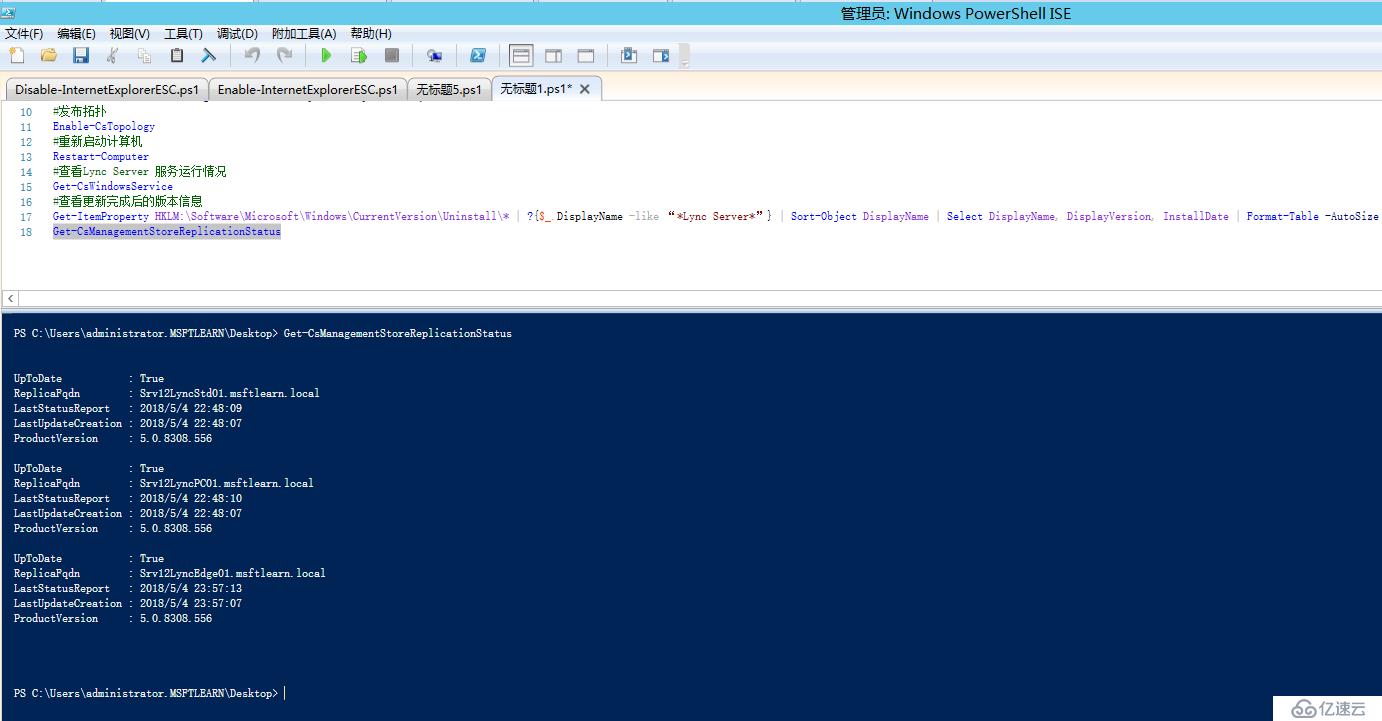Open the 调试(D) menu

[237, 34]
